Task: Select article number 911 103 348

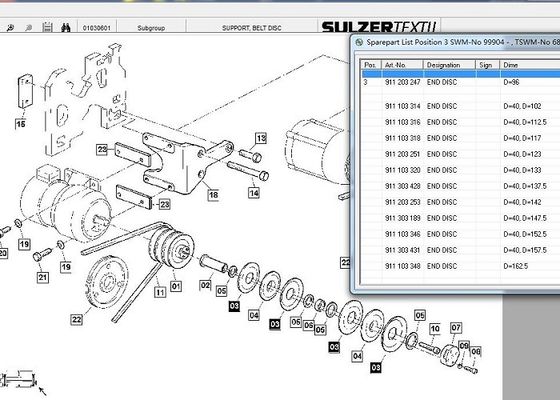Action: click(x=402, y=266)
